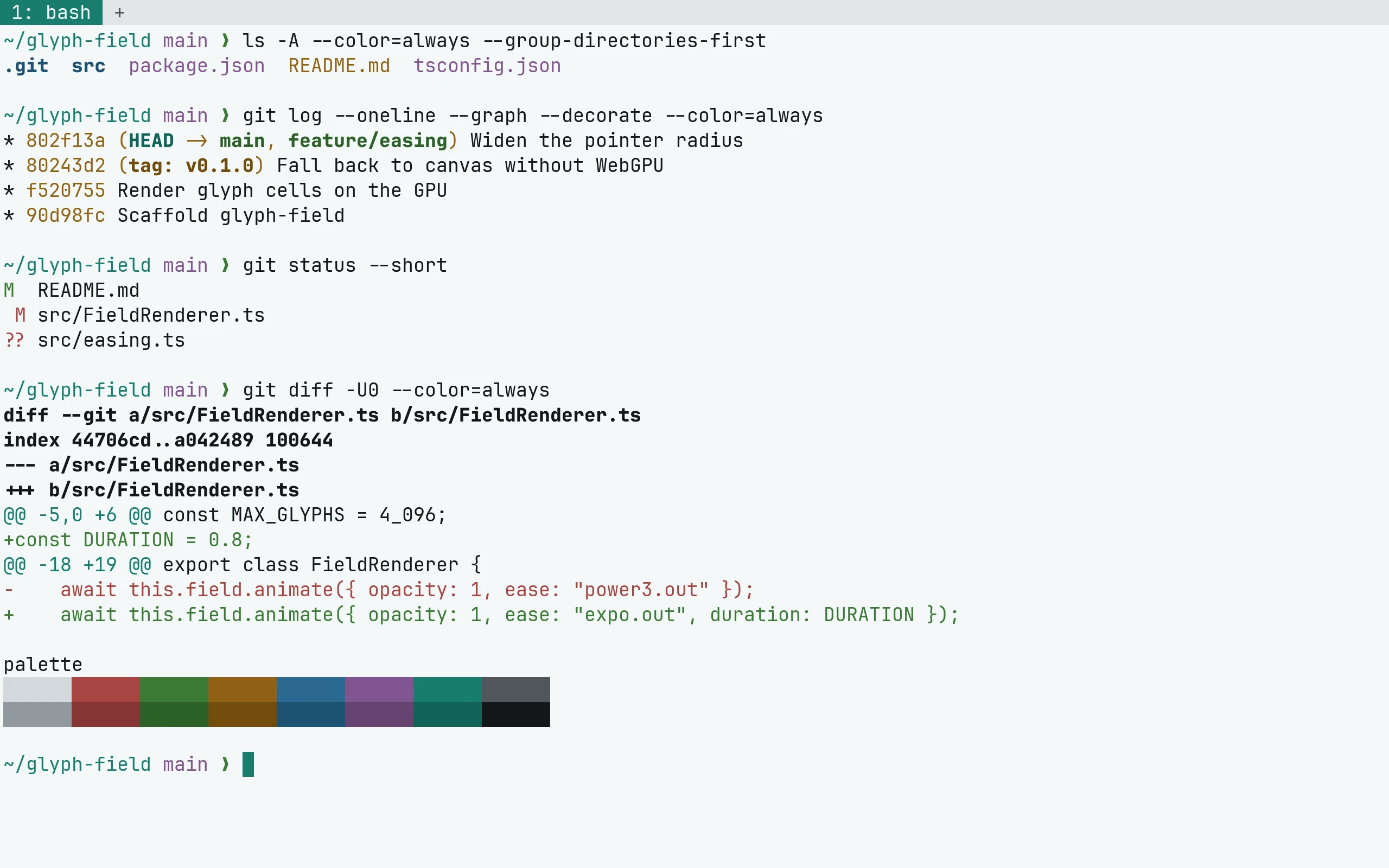Click the dark red swatch in bottom row
1389x868 pixels.
click(x=106, y=714)
